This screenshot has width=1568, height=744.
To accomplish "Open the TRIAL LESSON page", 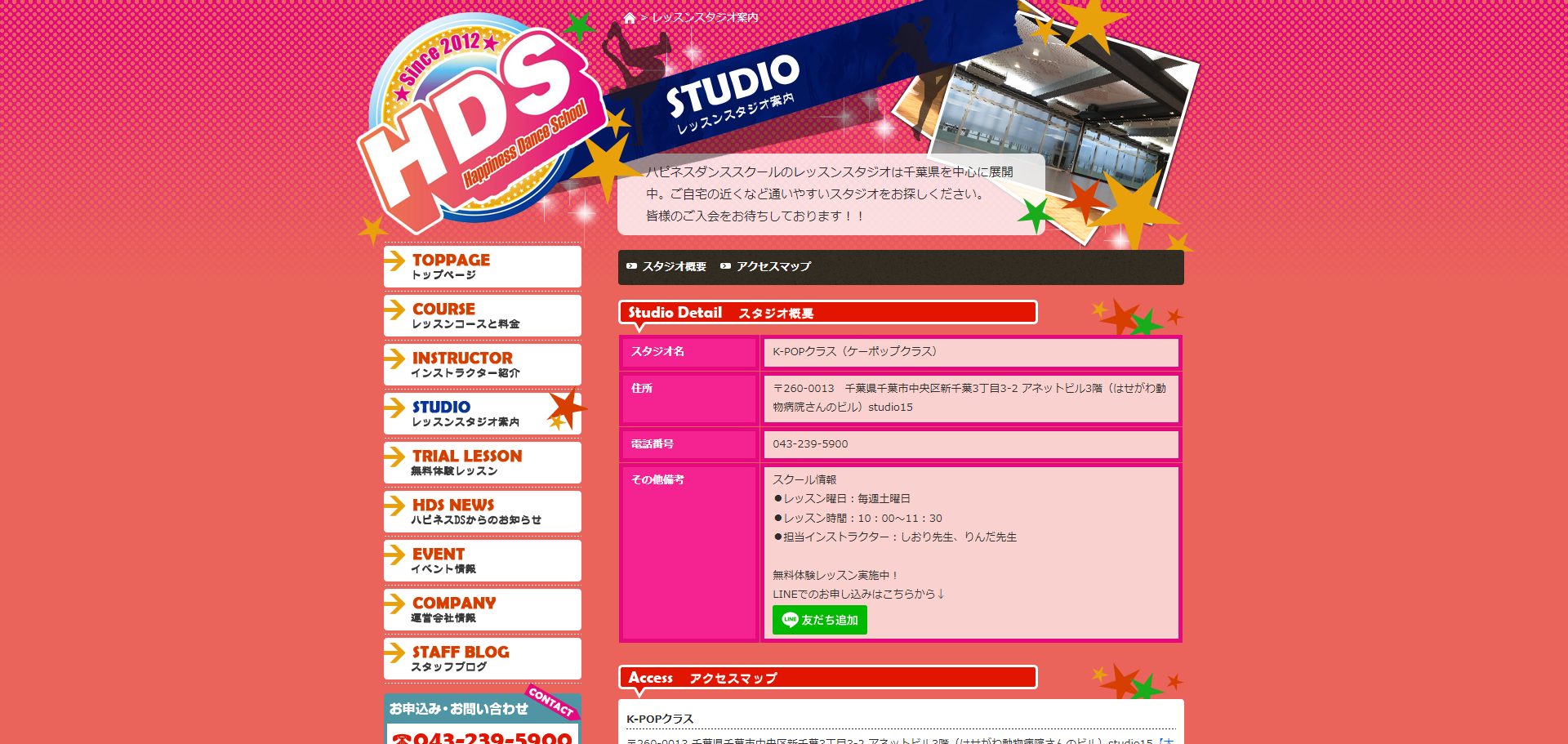I will click(x=483, y=462).
